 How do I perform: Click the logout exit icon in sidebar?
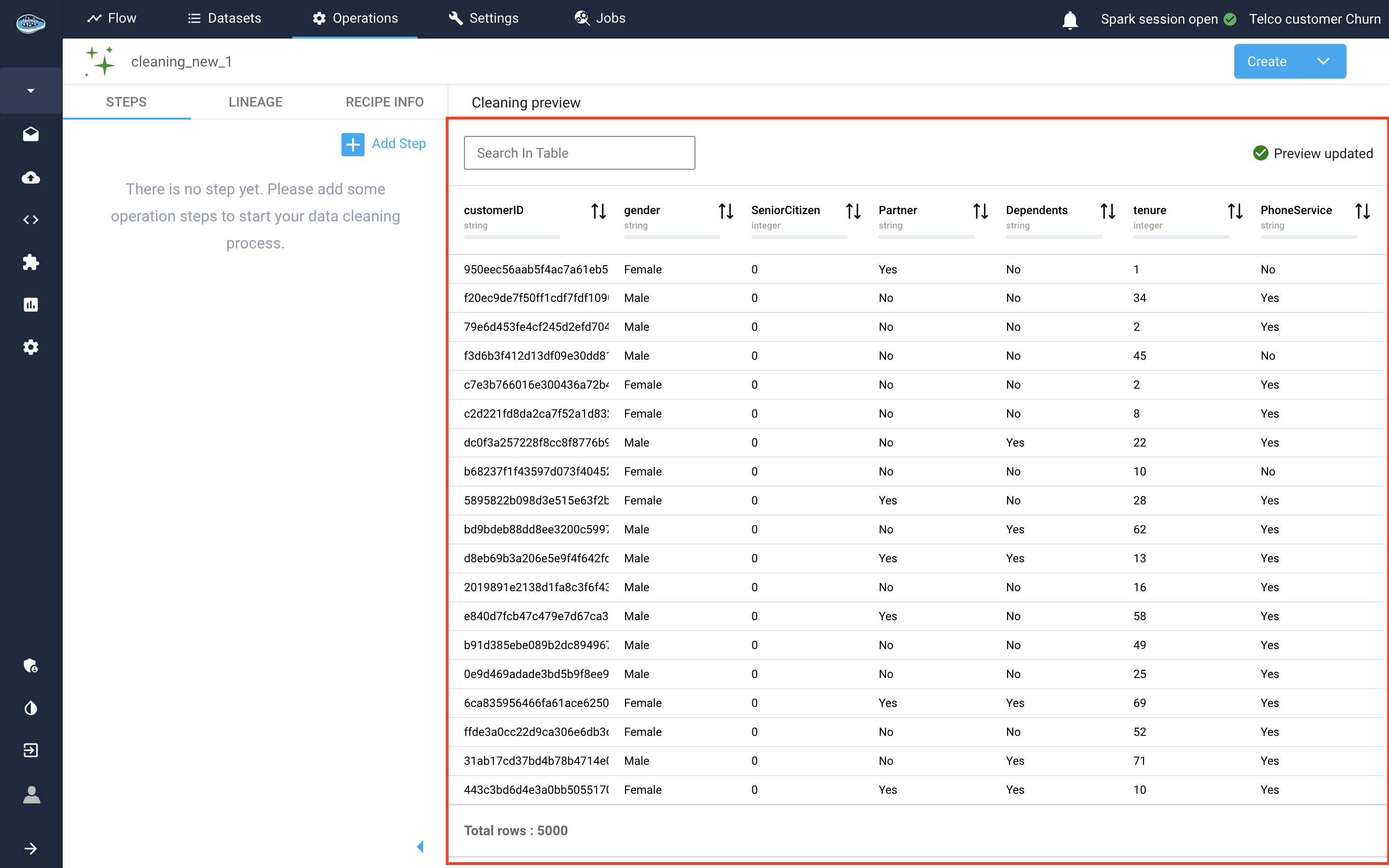31,750
